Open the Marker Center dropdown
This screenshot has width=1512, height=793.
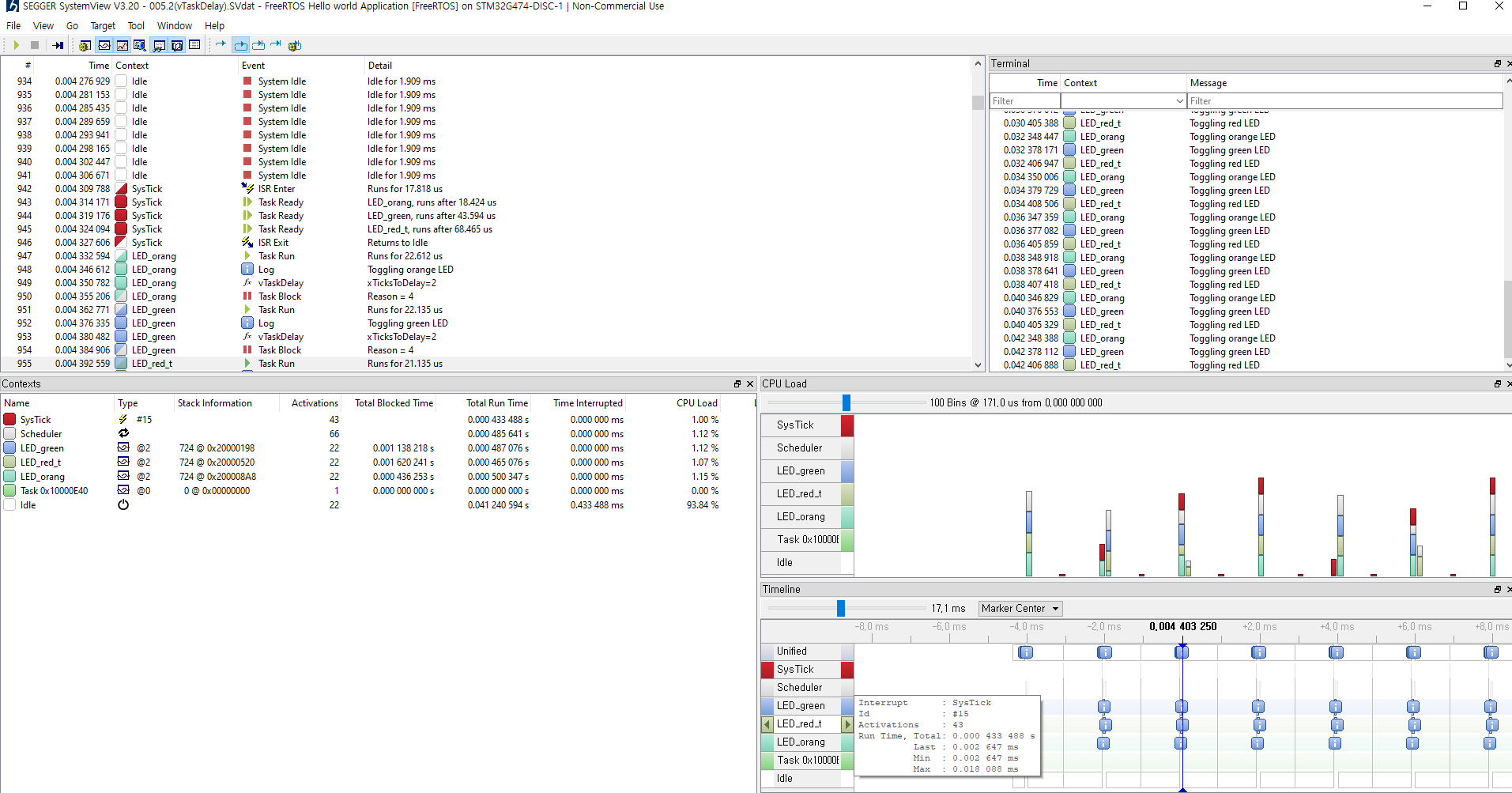tap(1020, 608)
